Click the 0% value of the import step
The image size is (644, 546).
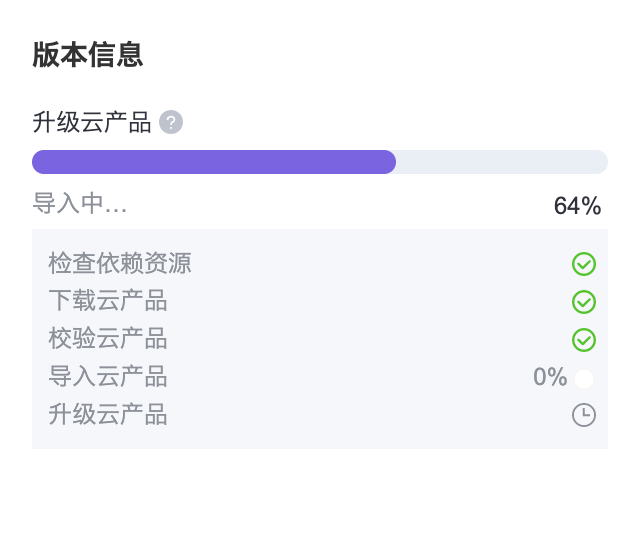(x=549, y=377)
